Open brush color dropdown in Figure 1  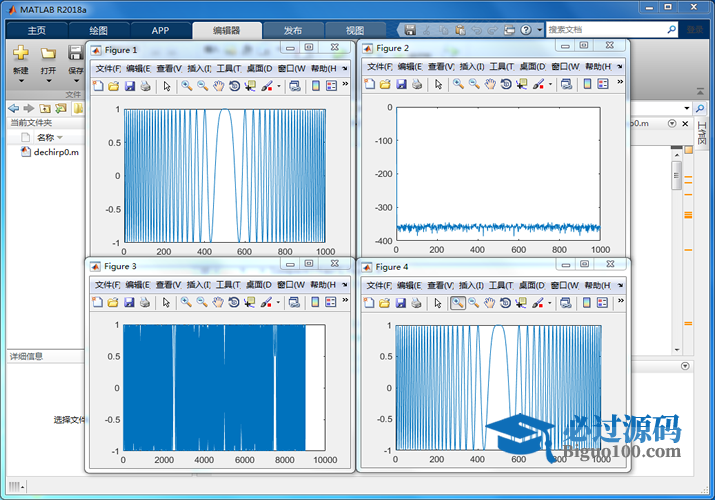pos(279,86)
